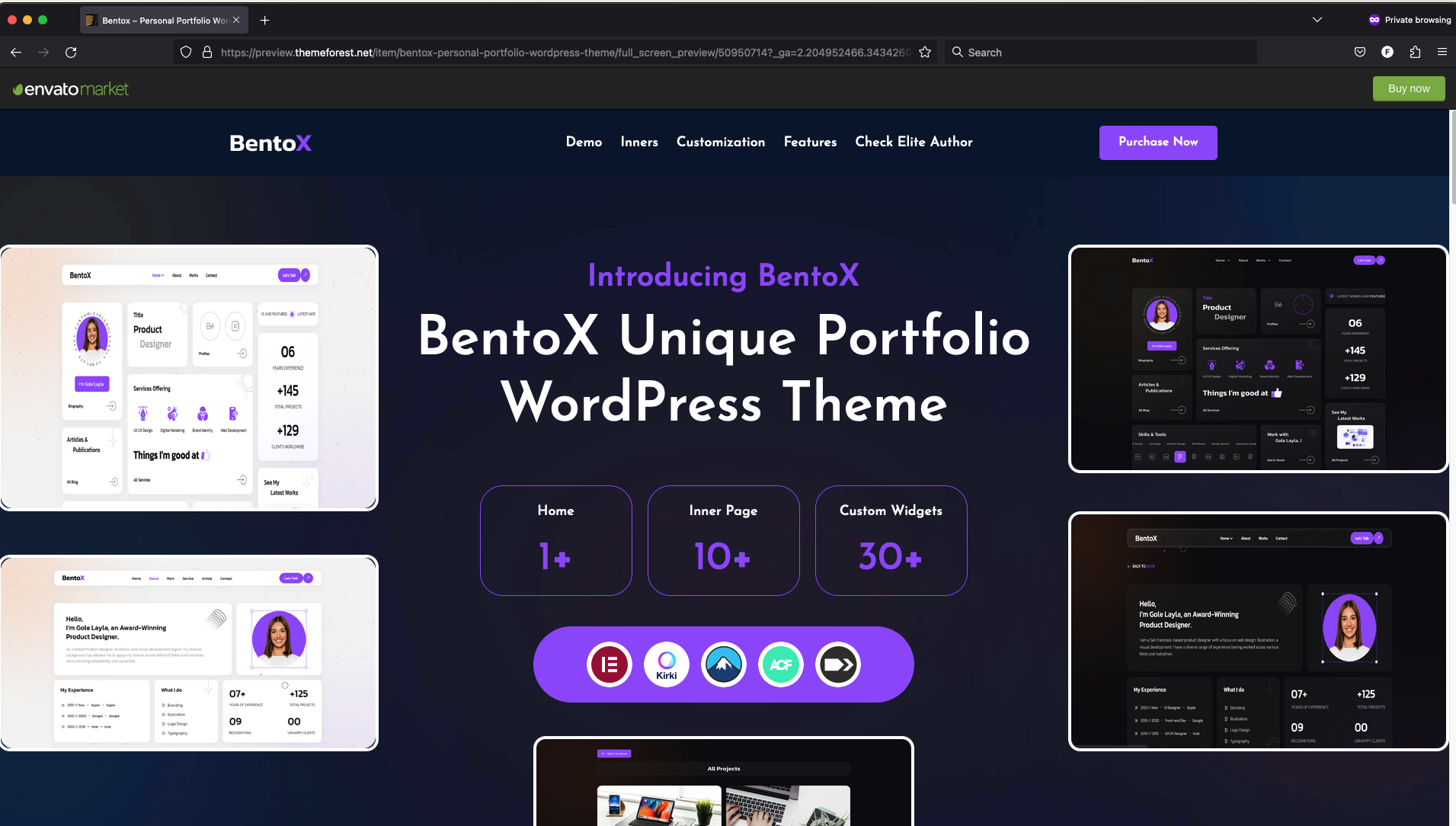Click the green Buy now button
The image size is (1456, 826).
point(1409,88)
